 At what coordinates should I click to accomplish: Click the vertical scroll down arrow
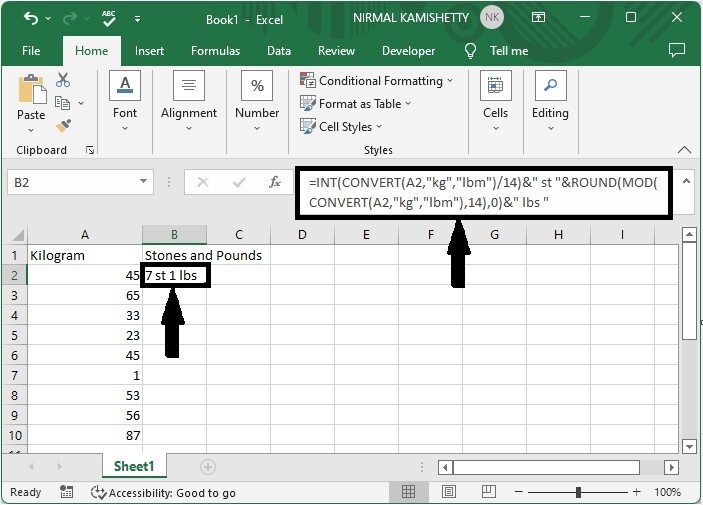click(x=689, y=446)
